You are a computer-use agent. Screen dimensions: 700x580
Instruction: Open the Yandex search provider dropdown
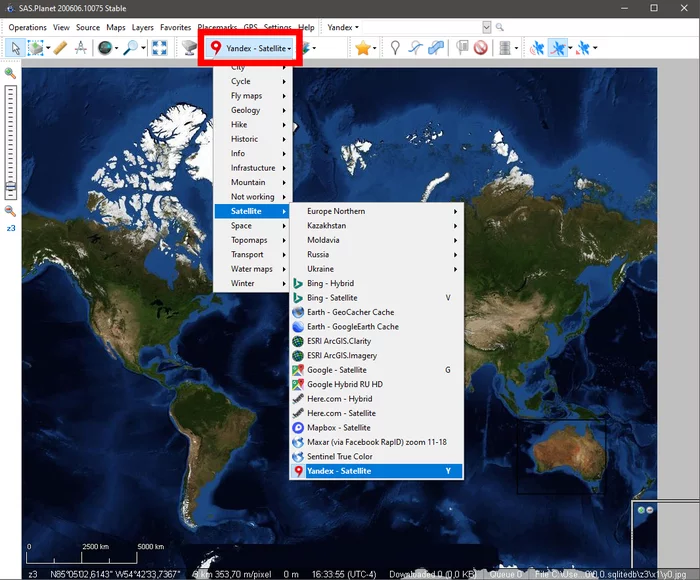point(343,27)
